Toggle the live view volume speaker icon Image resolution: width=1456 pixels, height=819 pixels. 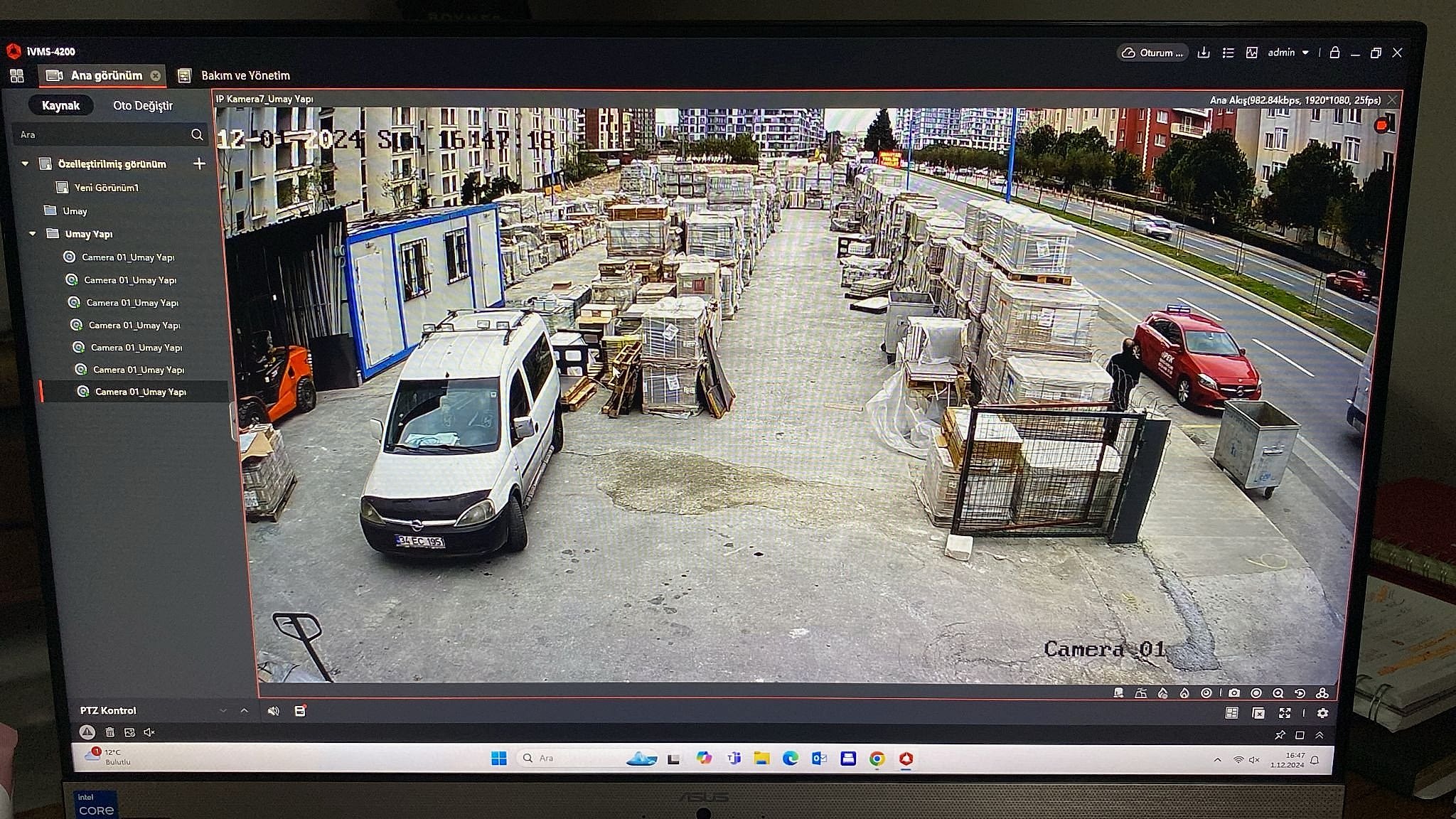pos(274,711)
